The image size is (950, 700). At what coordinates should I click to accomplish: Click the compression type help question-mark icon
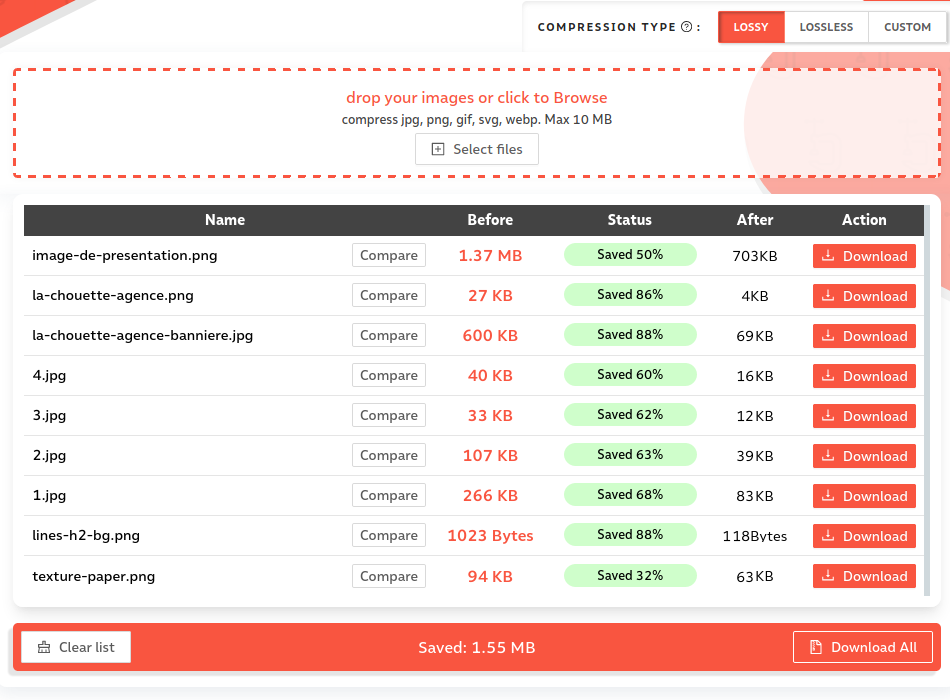click(x=686, y=27)
